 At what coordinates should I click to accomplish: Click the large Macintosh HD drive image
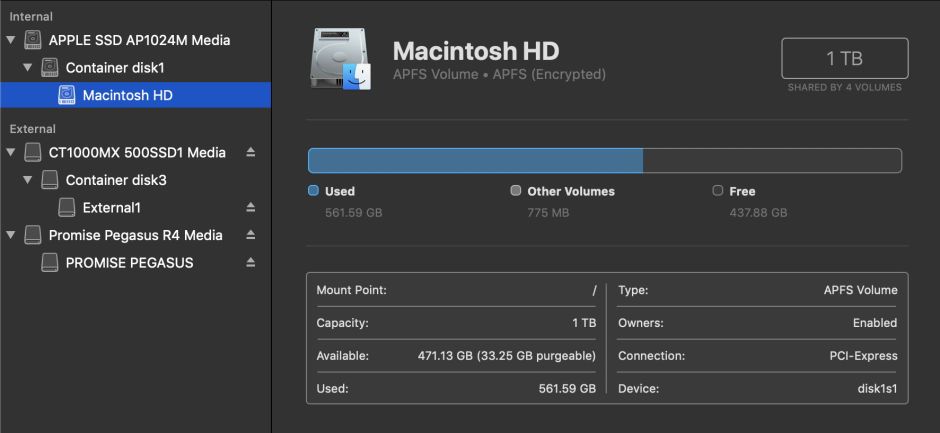(341, 59)
